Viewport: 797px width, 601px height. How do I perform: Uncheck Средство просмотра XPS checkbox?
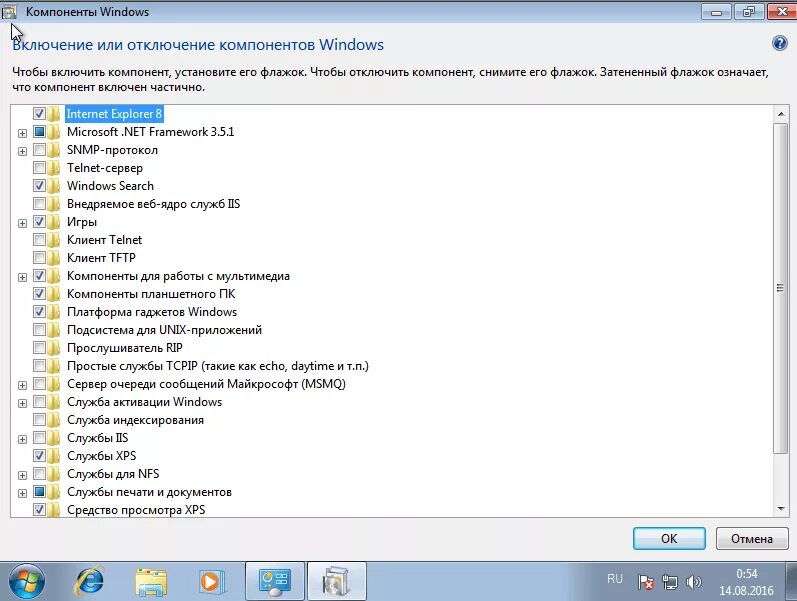click(39, 509)
